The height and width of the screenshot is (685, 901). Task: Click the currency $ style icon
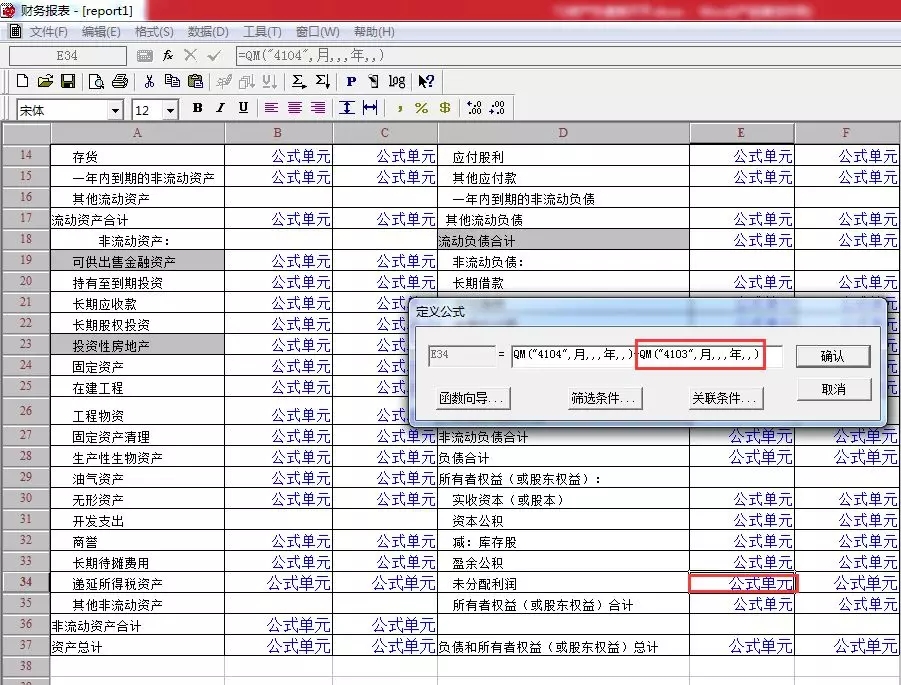(443, 108)
